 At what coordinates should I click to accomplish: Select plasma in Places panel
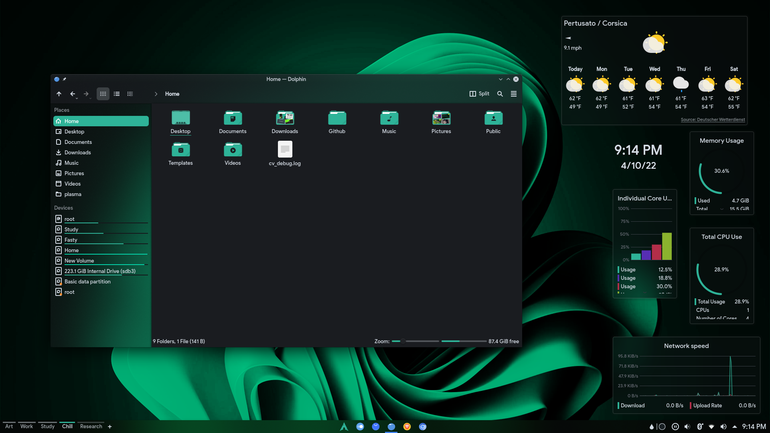(101, 194)
